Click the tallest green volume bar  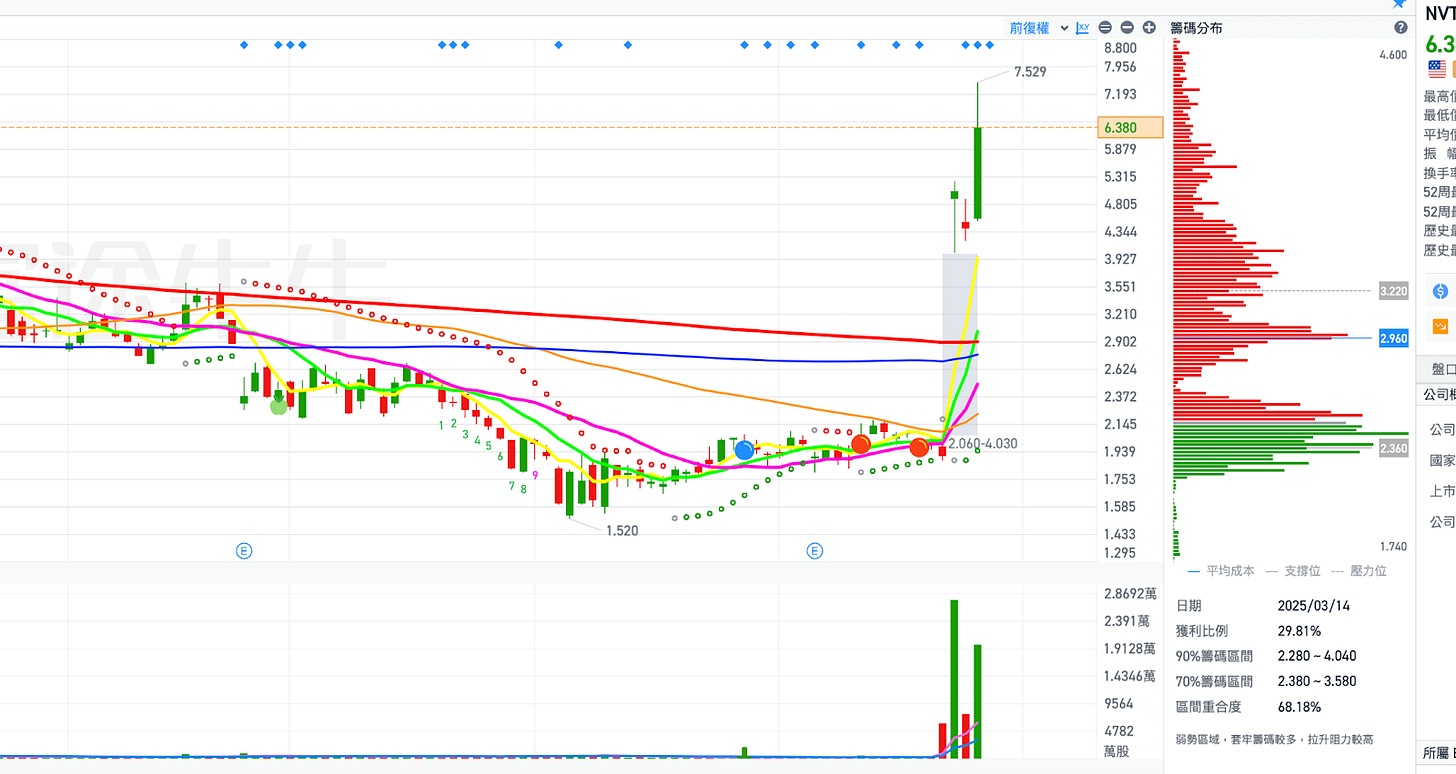click(954, 679)
